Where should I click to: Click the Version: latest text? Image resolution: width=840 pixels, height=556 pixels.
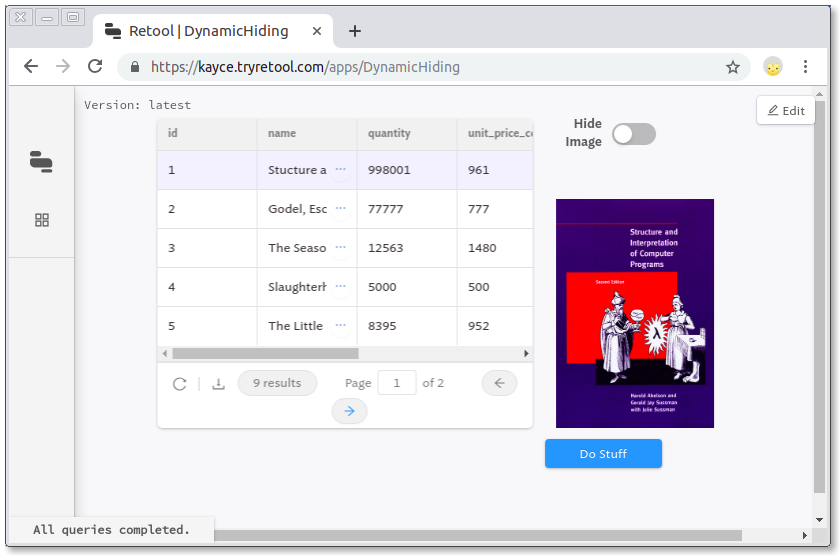137,105
